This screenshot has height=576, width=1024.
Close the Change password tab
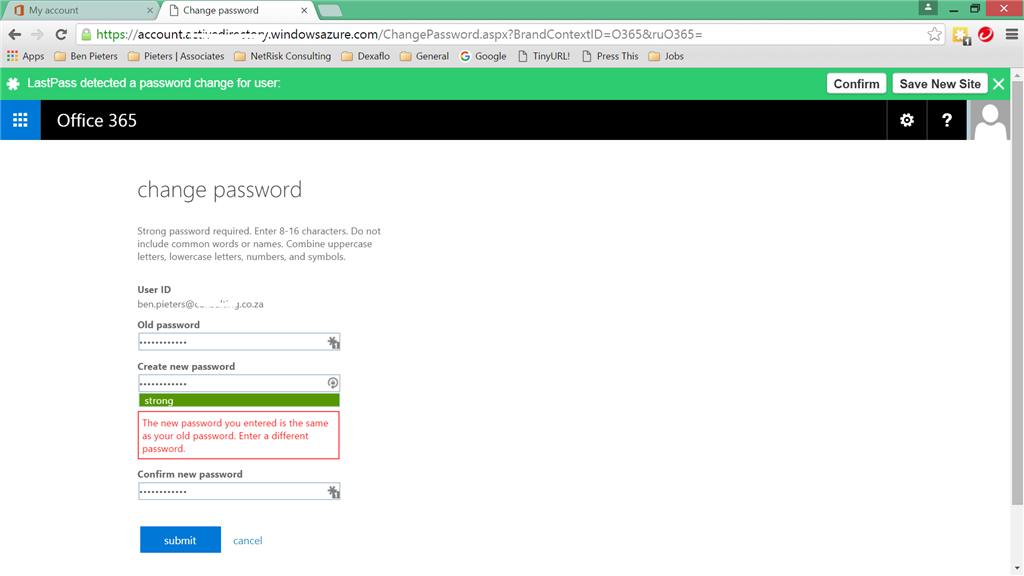click(x=304, y=10)
